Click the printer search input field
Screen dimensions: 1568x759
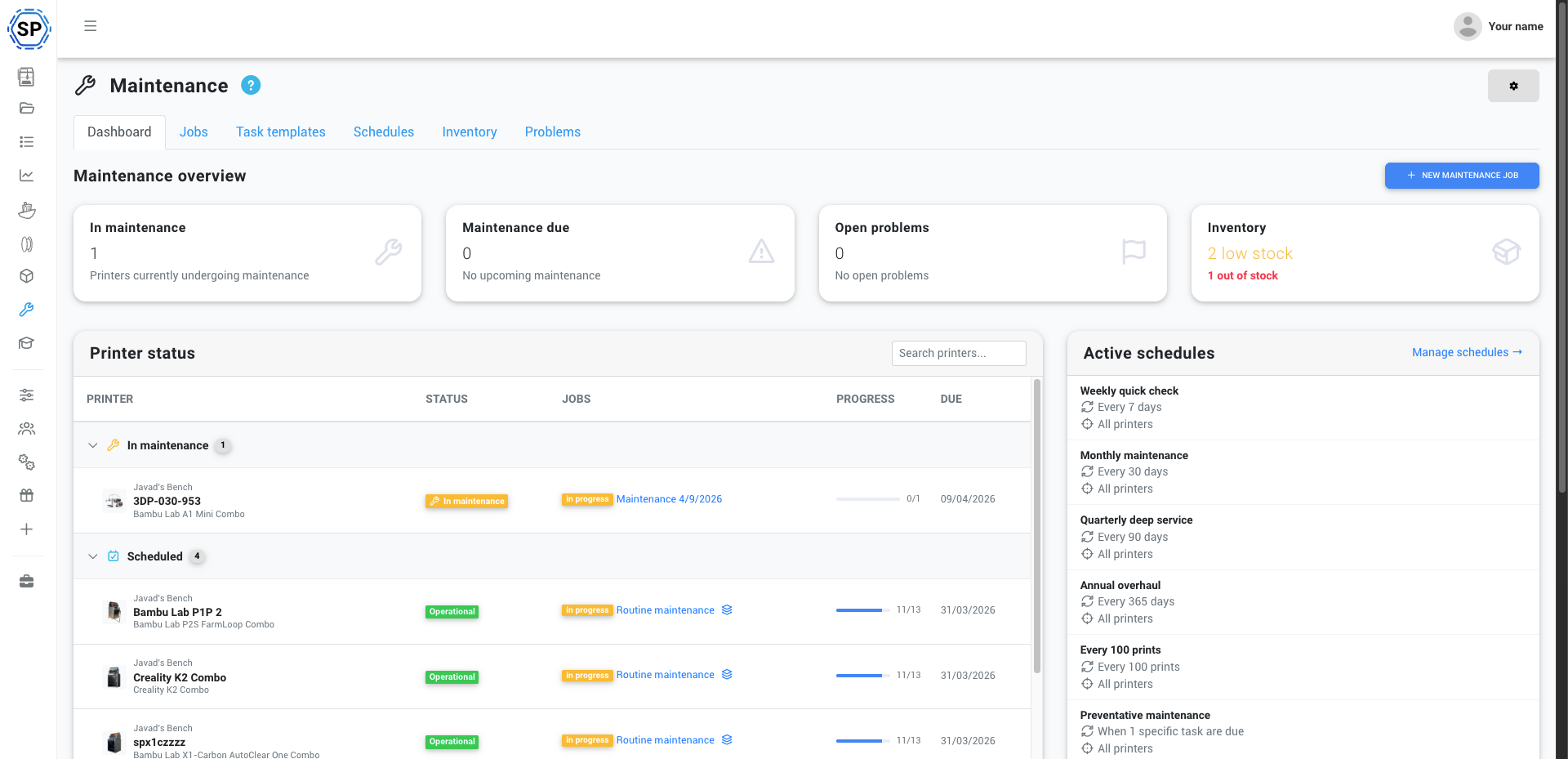[x=958, y=353]
